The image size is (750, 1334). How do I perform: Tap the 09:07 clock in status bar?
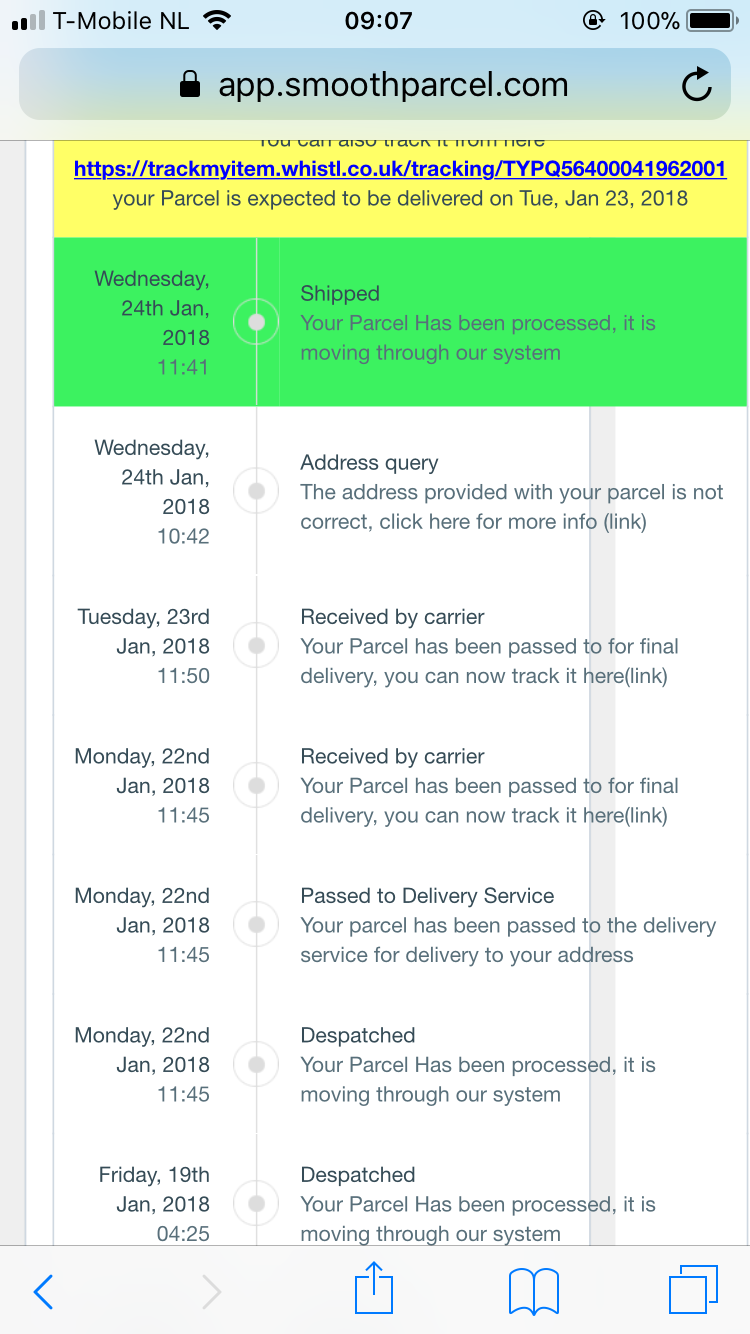(378, 20)
